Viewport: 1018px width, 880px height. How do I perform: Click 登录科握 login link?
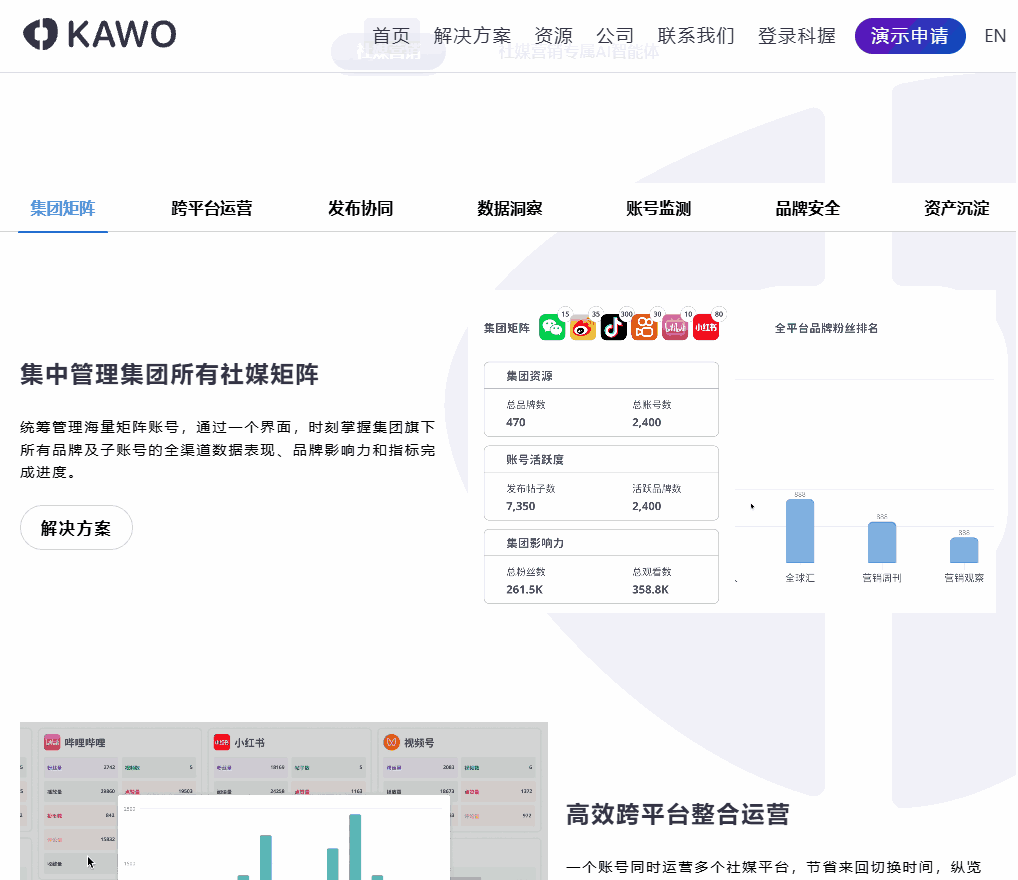(797, 36)
